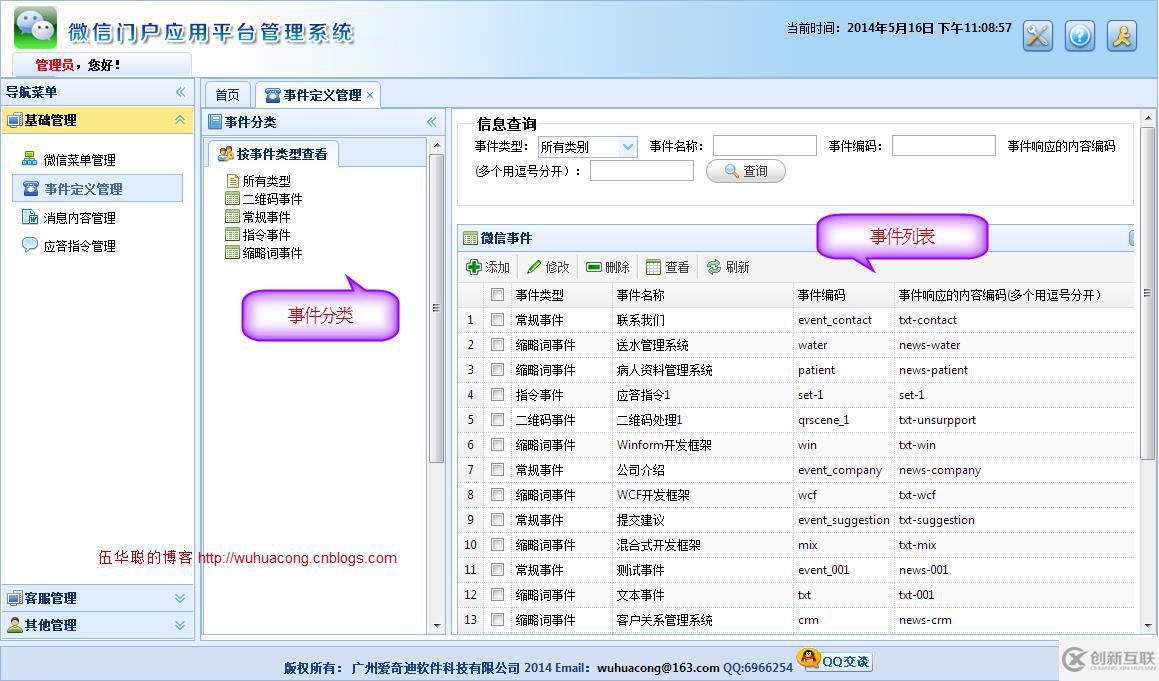Select 所有类型 tree node
The height and width of the screenshot is (681, 1159).
click(258, 180)
